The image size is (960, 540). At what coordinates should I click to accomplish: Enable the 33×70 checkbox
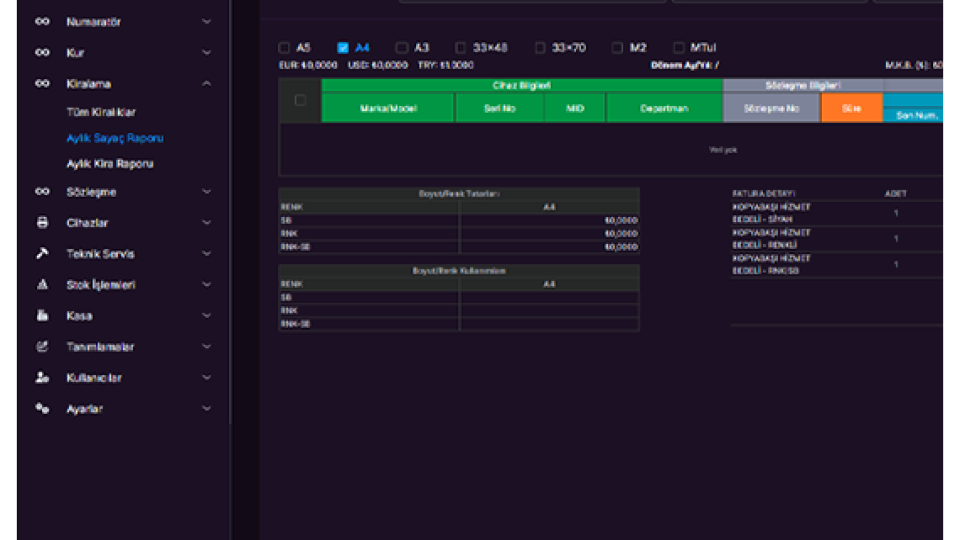[540, 47]
